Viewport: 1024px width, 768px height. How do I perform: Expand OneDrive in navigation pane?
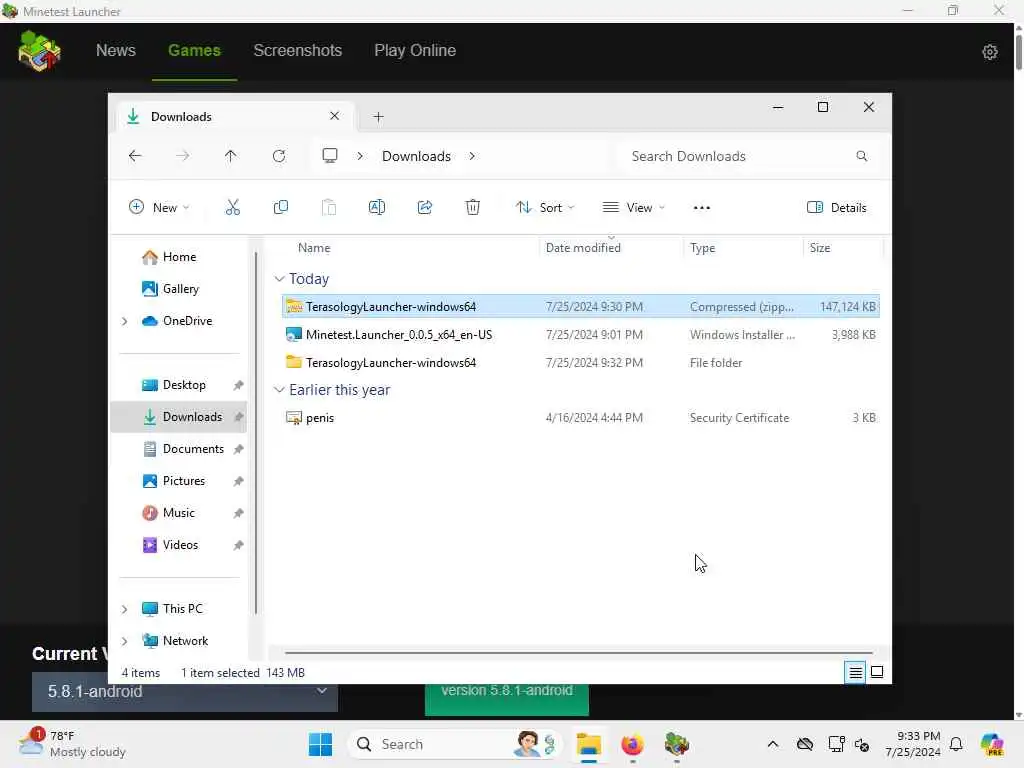pos(124,321)
